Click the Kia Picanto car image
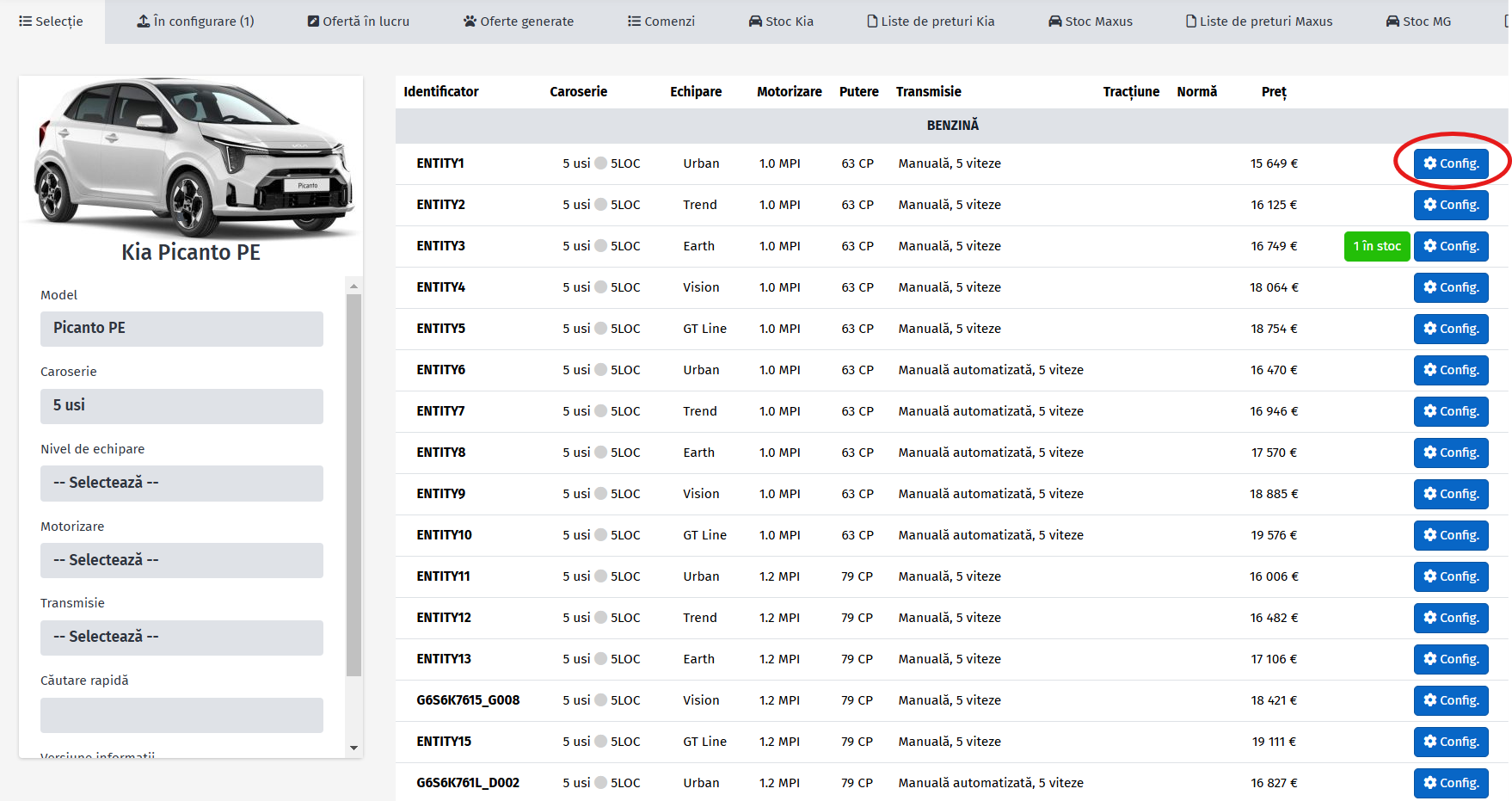 pos(191,157)
